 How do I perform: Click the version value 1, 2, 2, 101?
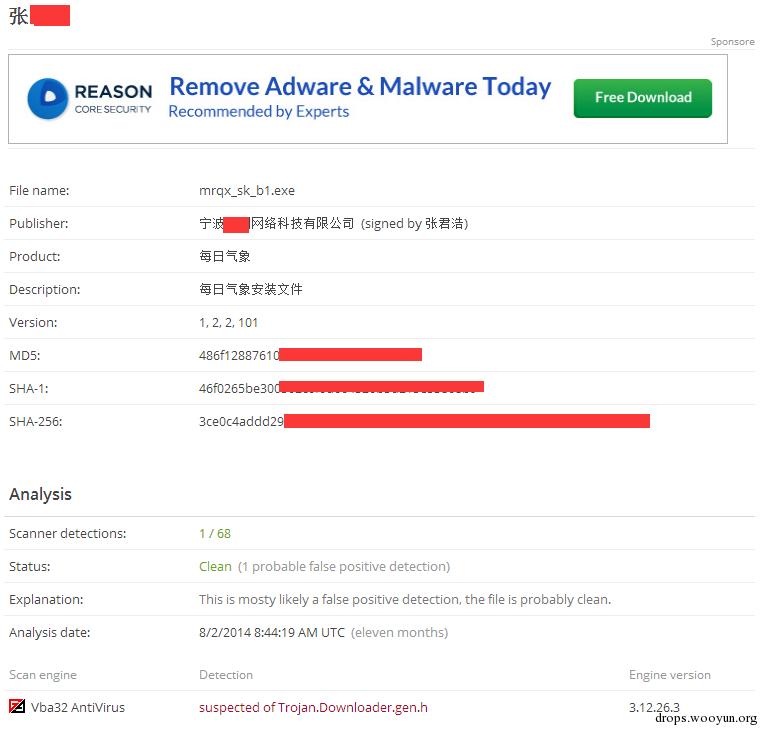tap(228, 323)
